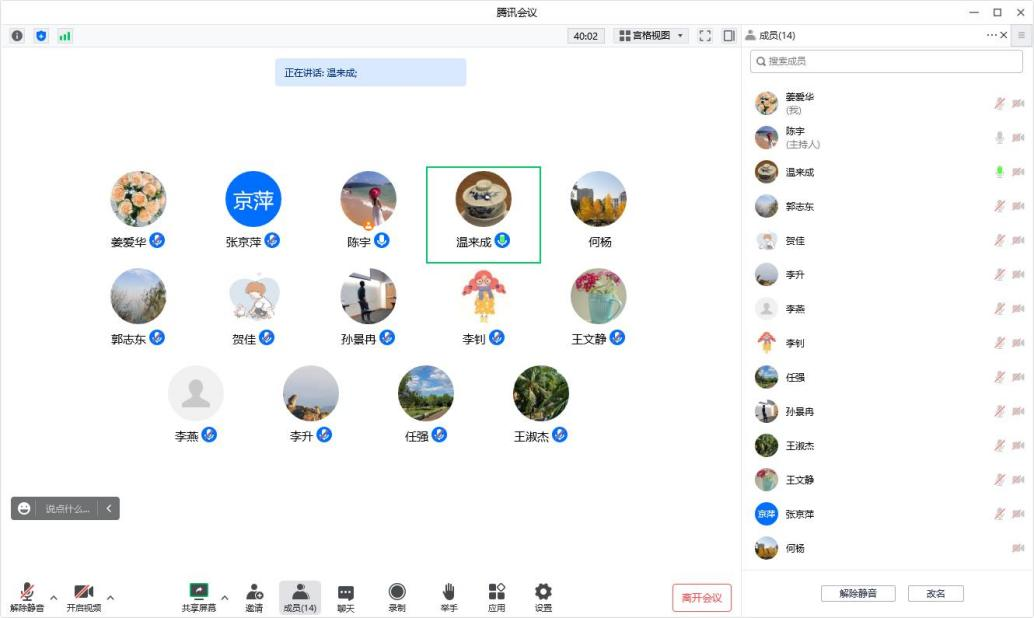1034x618 pixels.
Task: Expand audio options arrow beside the toolbar microphone
Action: 54,598
